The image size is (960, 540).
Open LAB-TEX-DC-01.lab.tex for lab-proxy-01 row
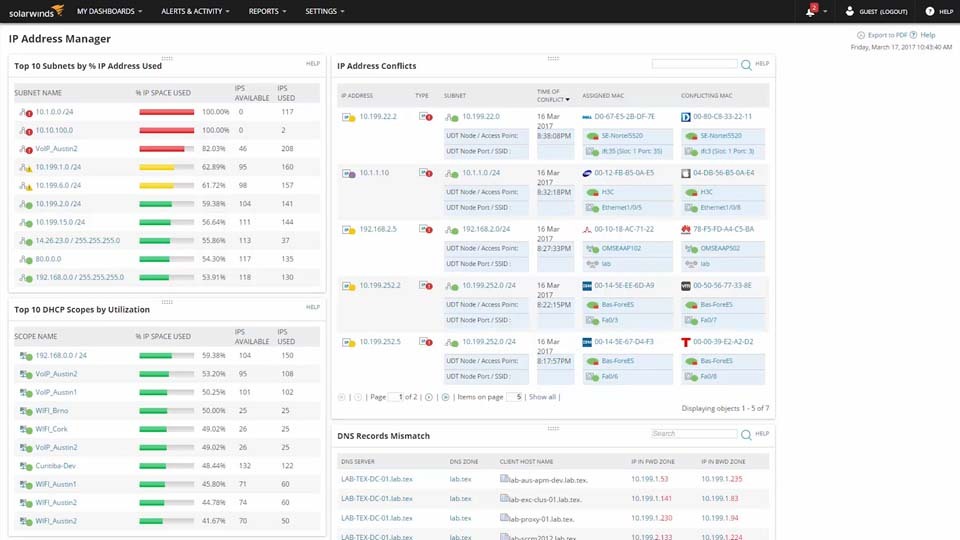[x=377, y=518]
